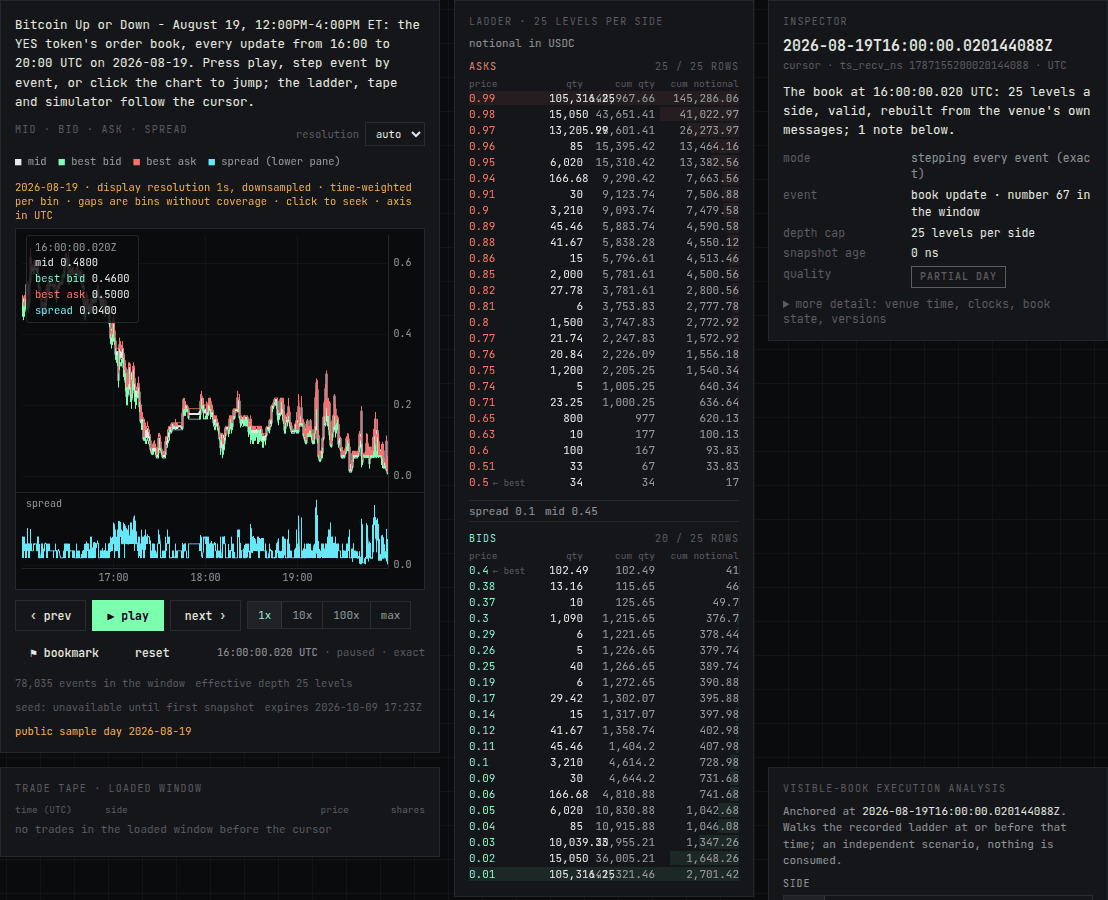This screenshot has width=1108, height=900.
Task: Click the red best ask legend swatch
Action: click(x=136, y=162)
